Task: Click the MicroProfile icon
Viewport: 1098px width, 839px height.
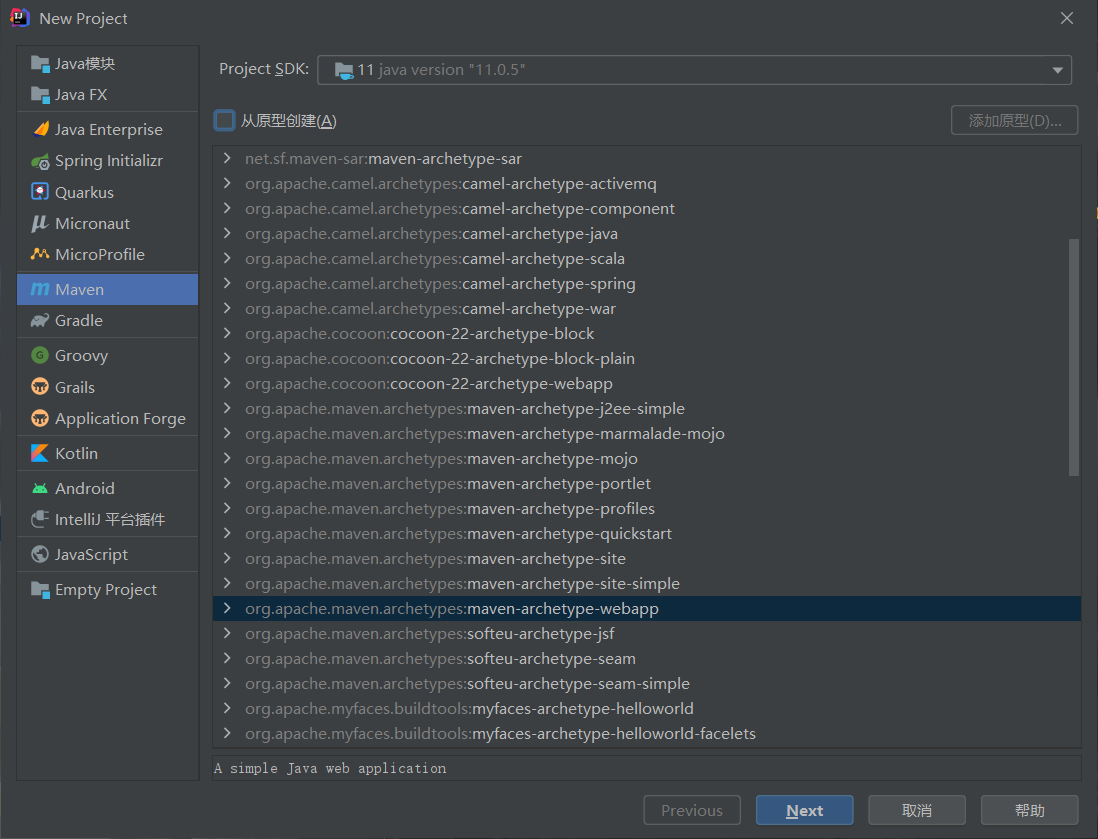Action: click(x=40, y=254)
